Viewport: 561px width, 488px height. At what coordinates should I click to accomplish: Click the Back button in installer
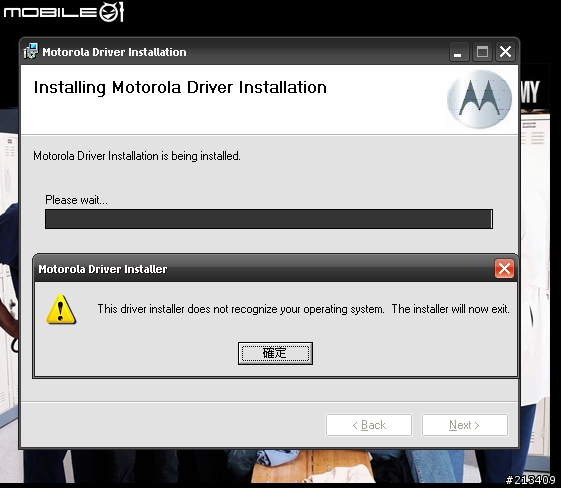369,425
